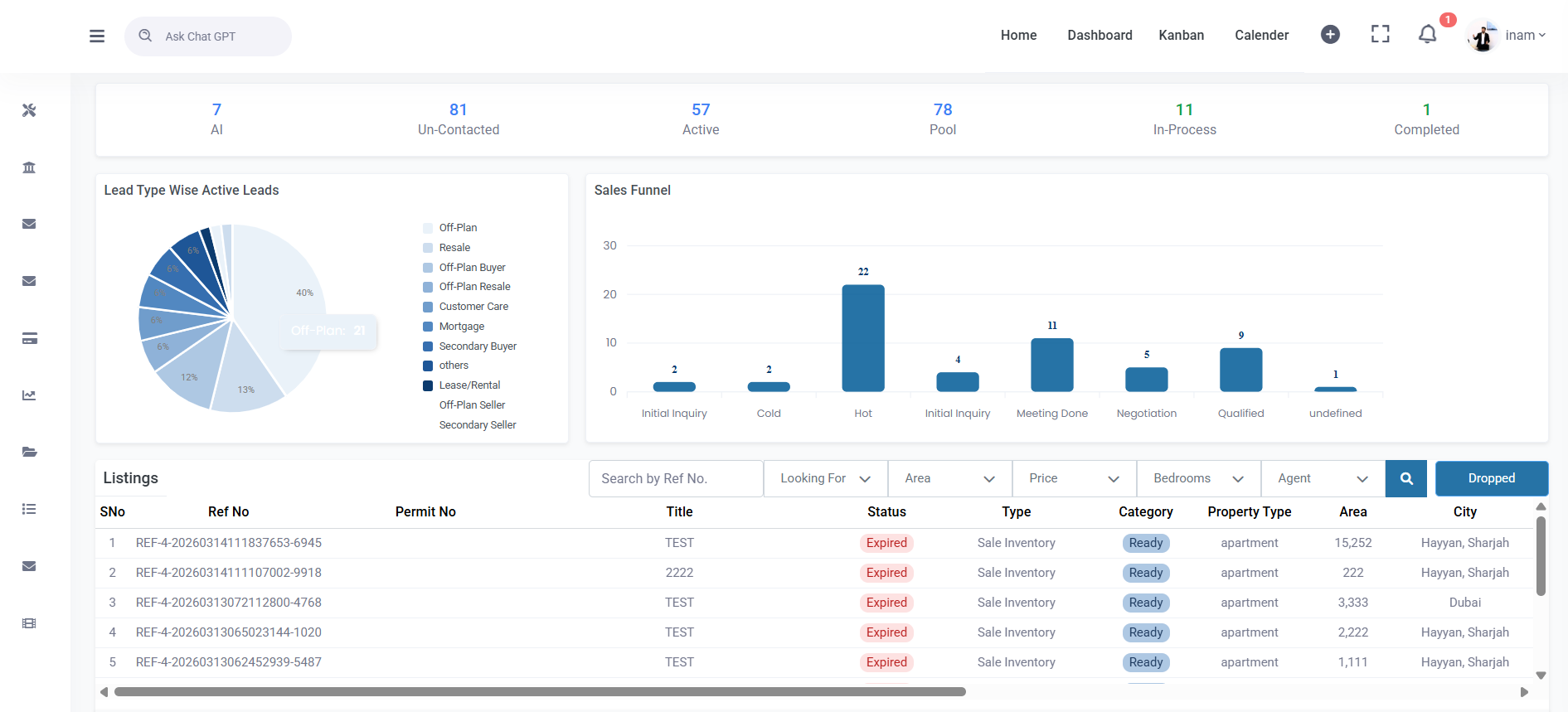The height and width of the screenshot is (712, 1568).
Task: Click horizontal scroll right arrow
Action: (x=1524, y=691)
